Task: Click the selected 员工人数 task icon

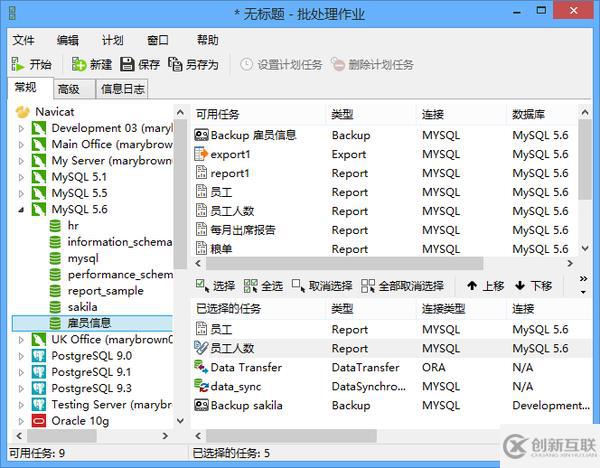Action: click(x=201, y=348)
